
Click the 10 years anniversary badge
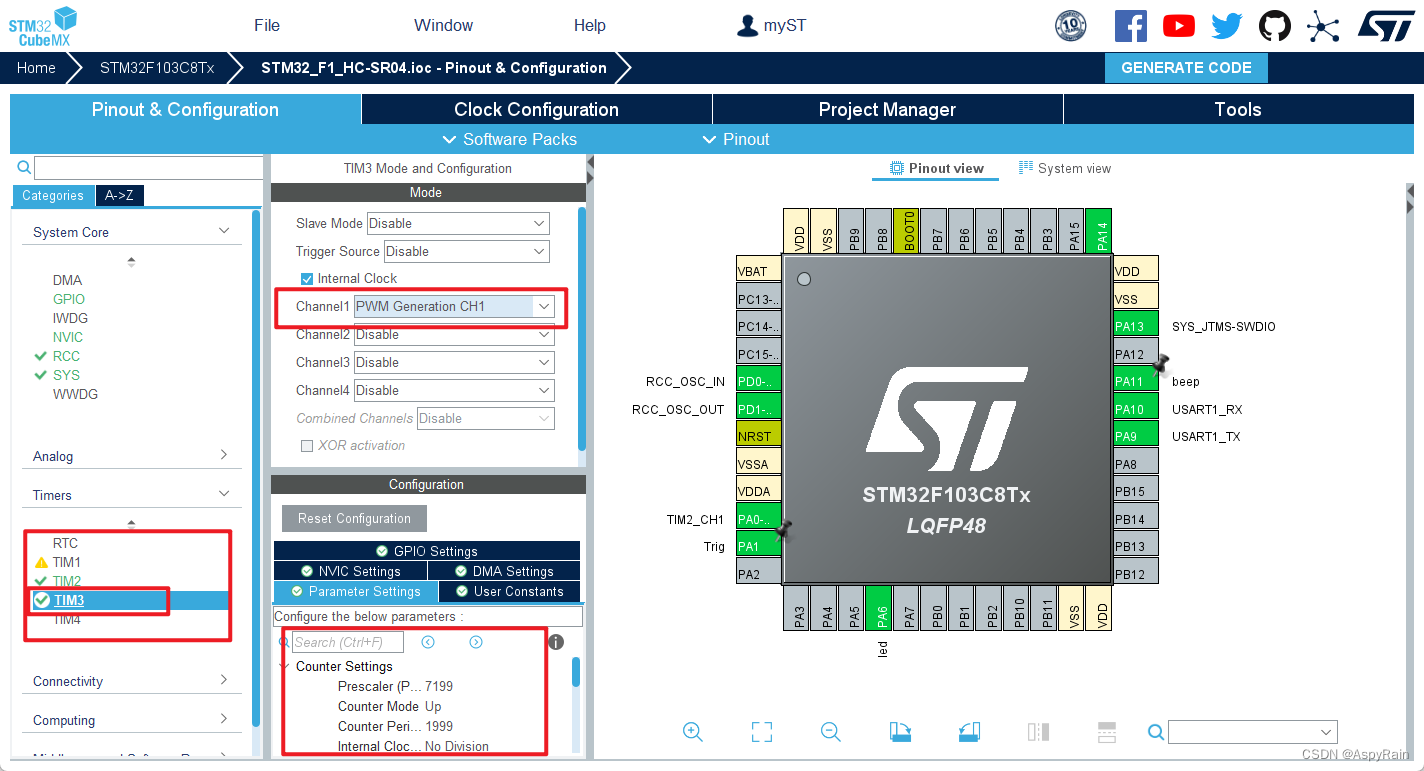click(x=1071, y=25)
